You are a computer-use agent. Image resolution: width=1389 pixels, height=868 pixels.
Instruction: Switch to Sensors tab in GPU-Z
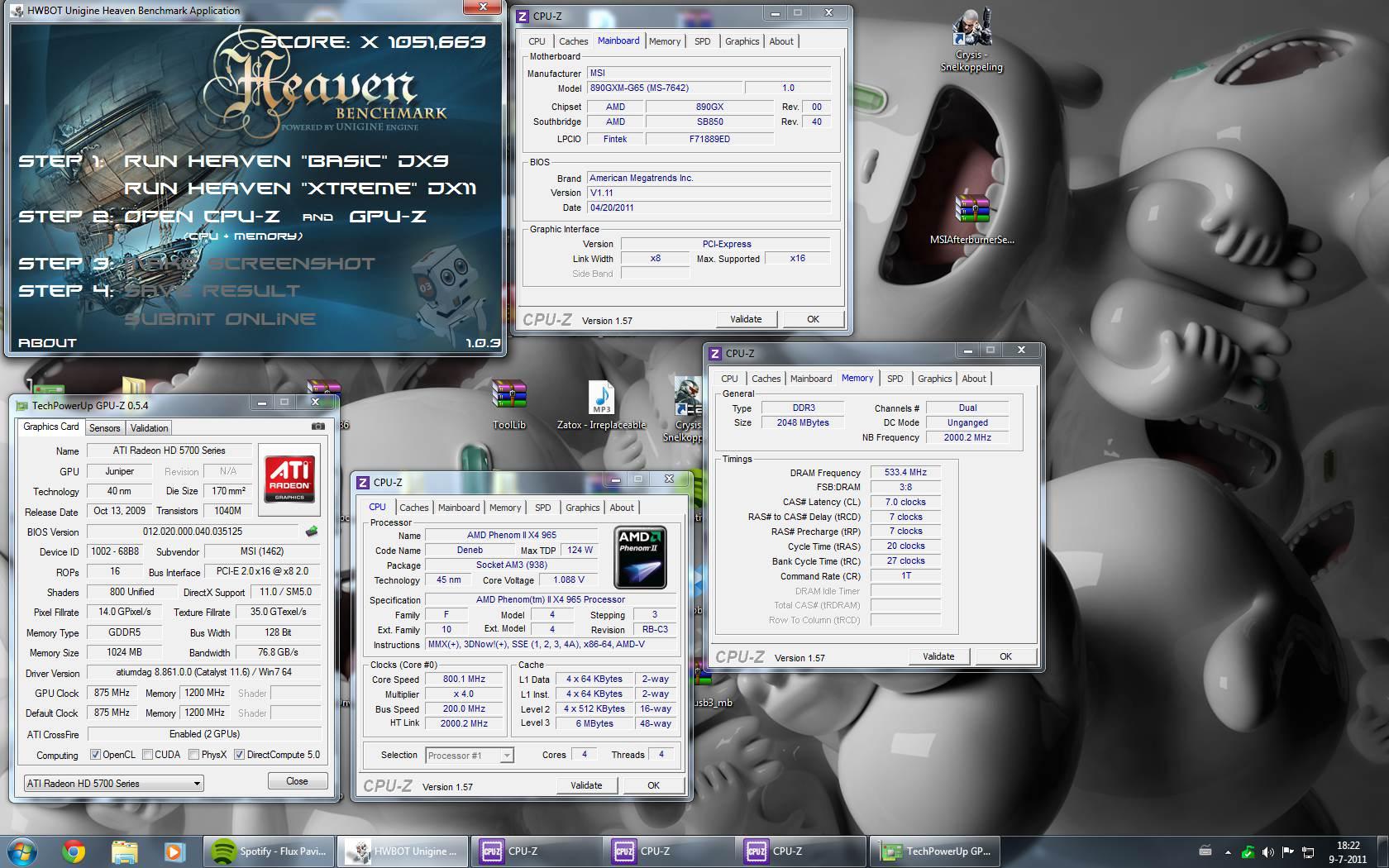click(104, 427)
